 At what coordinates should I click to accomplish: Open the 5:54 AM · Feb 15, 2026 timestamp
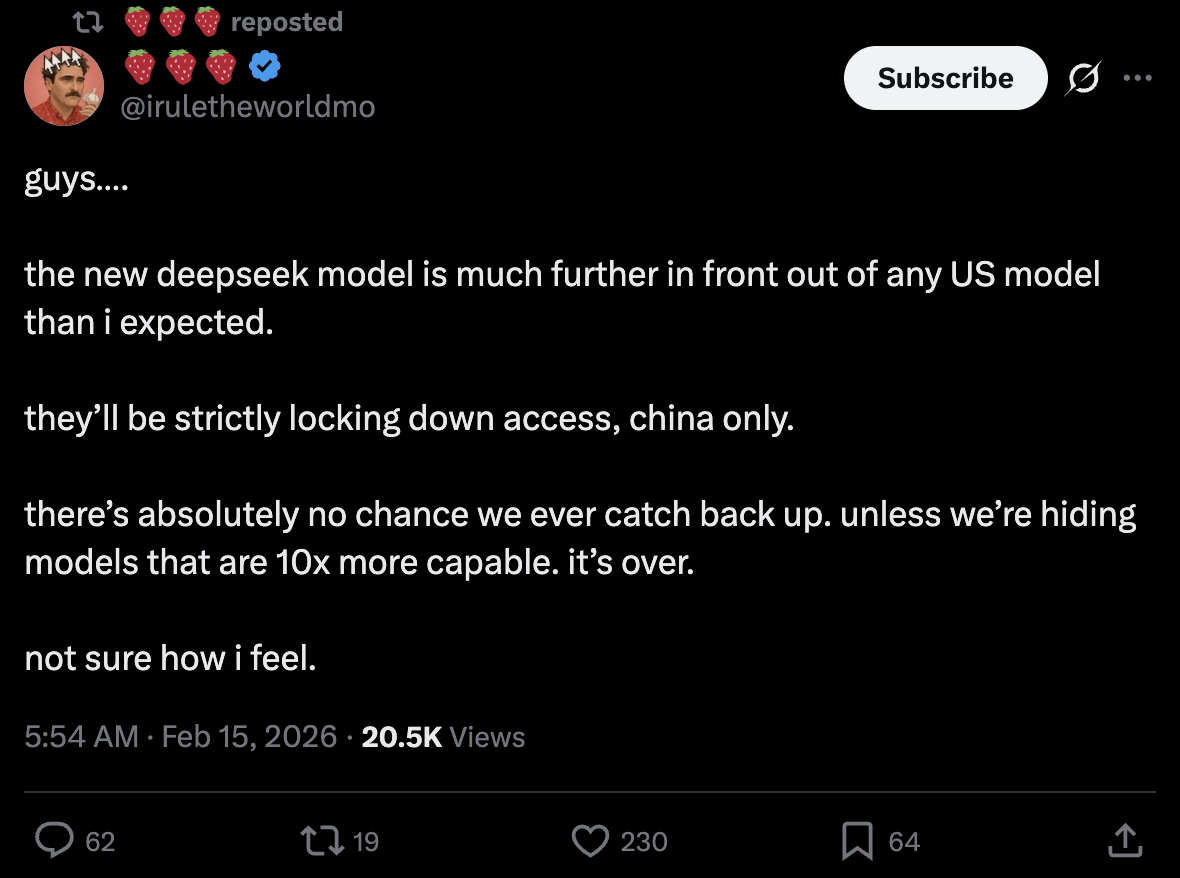tap(180, 737)
